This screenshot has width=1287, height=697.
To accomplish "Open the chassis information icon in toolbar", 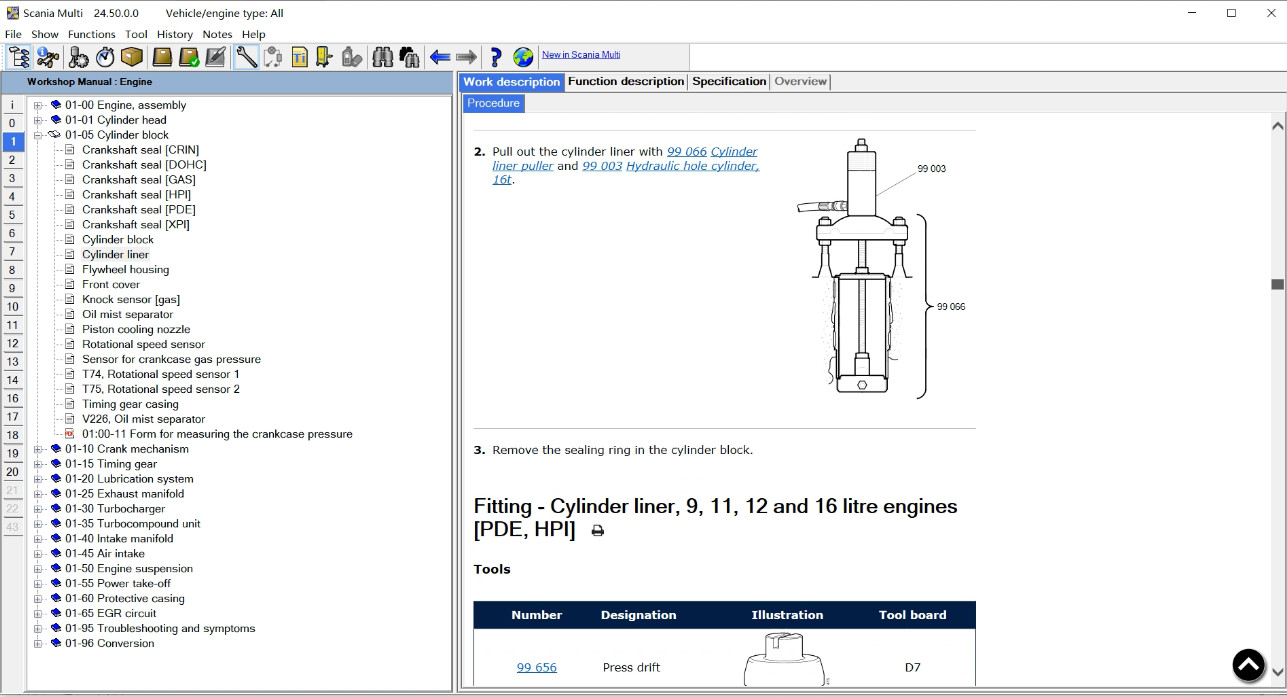I will (46, 57).
